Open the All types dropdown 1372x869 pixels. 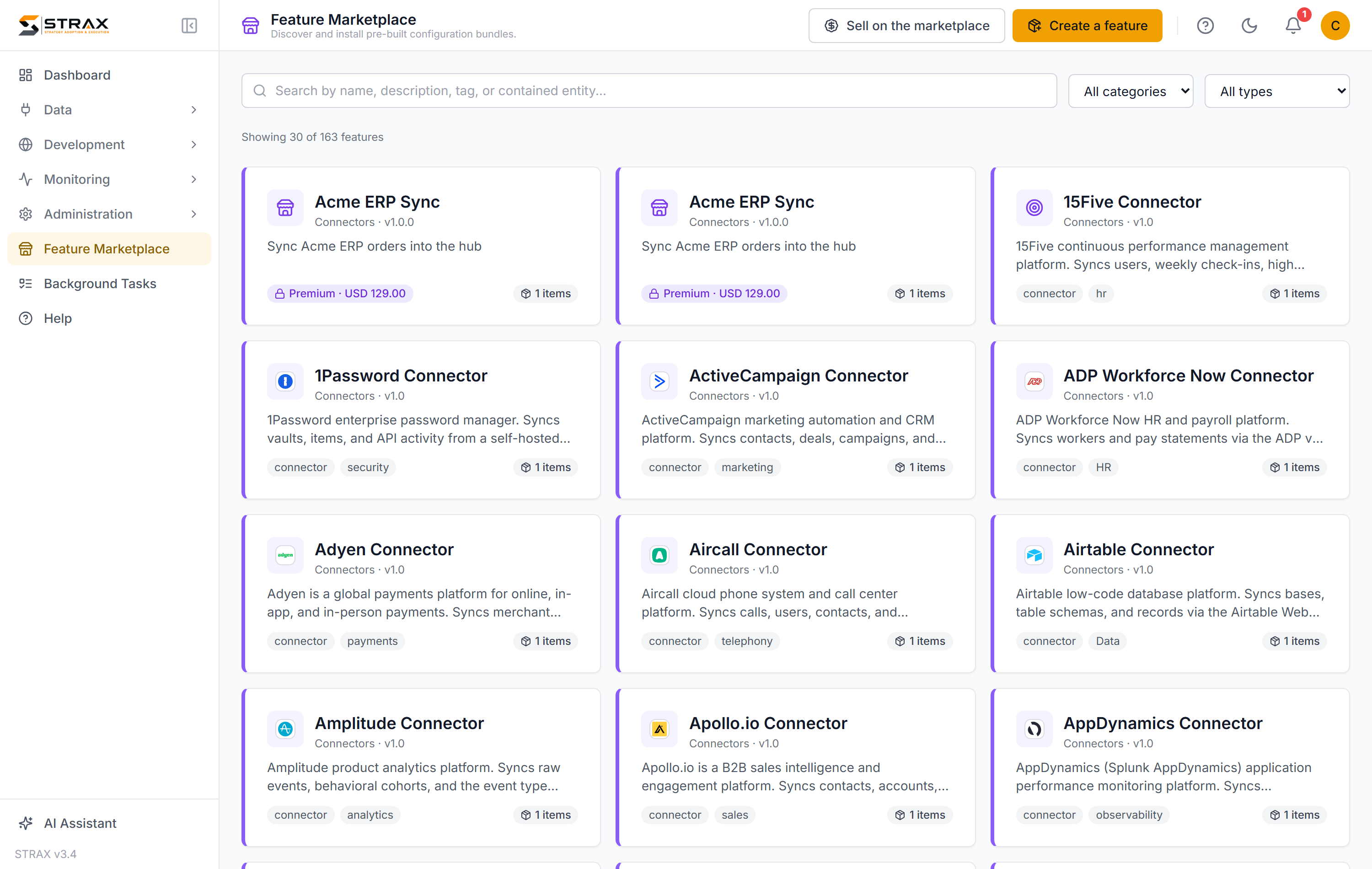coord(1277,91)
